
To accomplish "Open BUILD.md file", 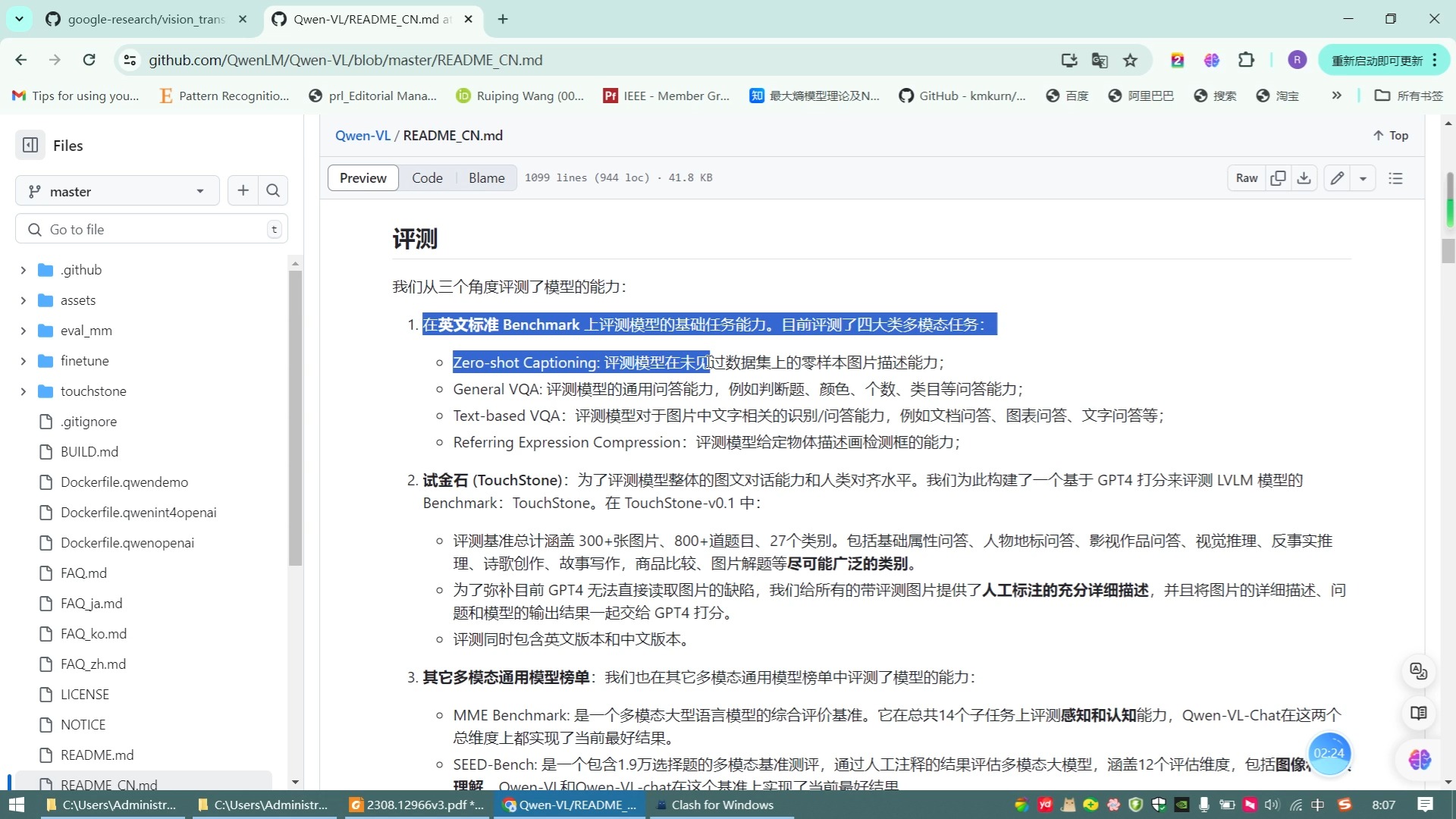I will tap(89, 452).
